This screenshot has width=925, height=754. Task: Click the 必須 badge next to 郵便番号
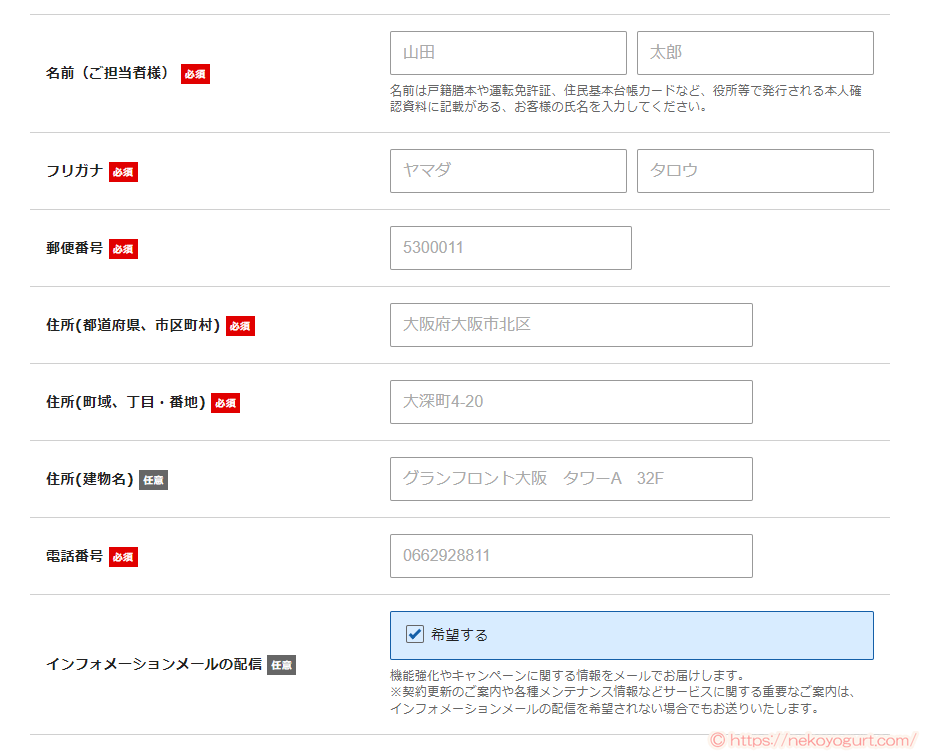coord(123,248)
